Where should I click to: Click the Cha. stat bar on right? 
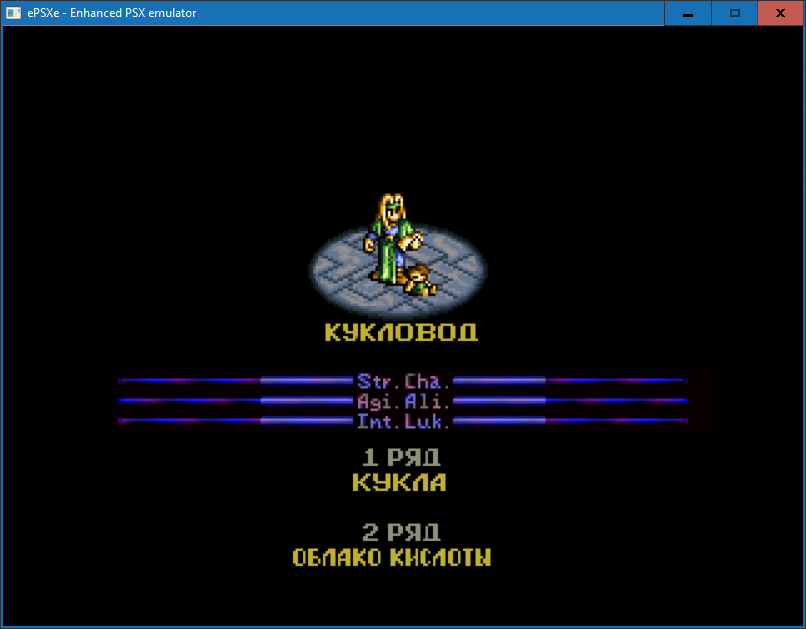[571, 381]
